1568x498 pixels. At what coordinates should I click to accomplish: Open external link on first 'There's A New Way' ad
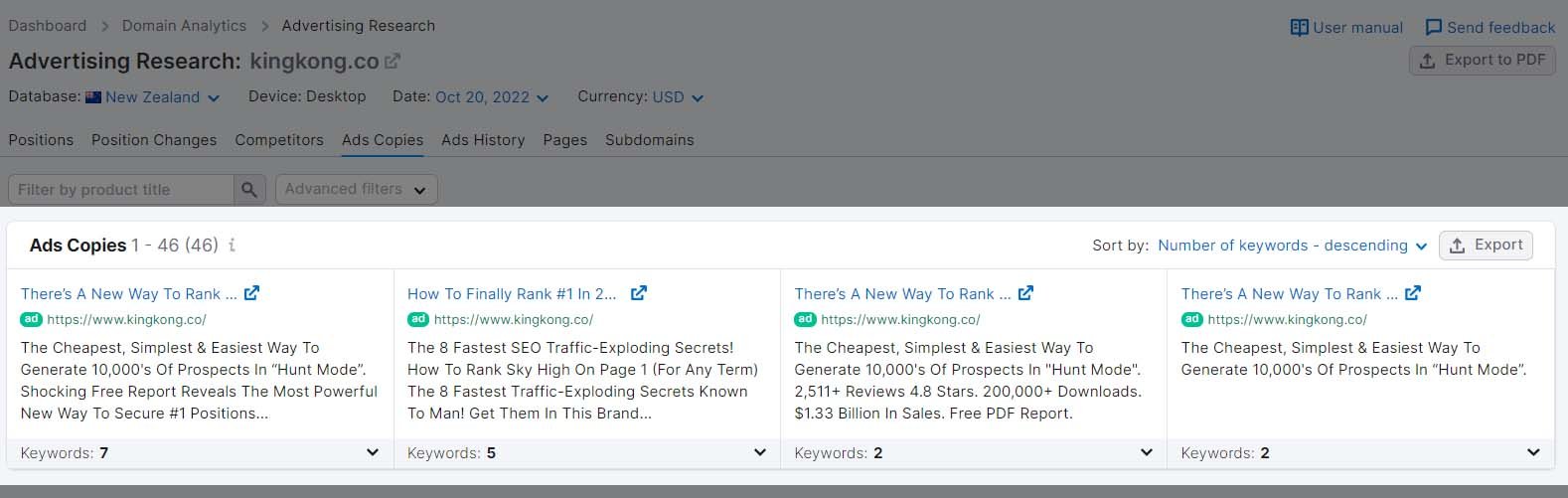252,293
